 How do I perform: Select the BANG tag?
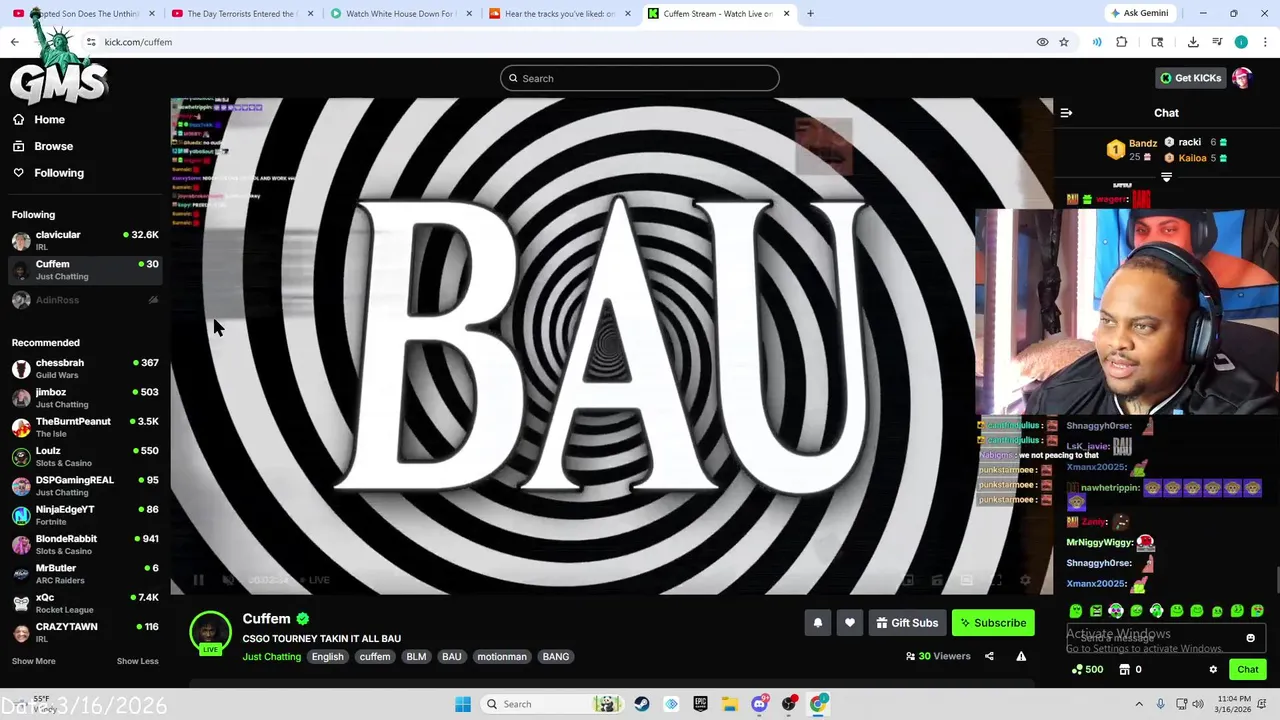click(x=555, y=657)
